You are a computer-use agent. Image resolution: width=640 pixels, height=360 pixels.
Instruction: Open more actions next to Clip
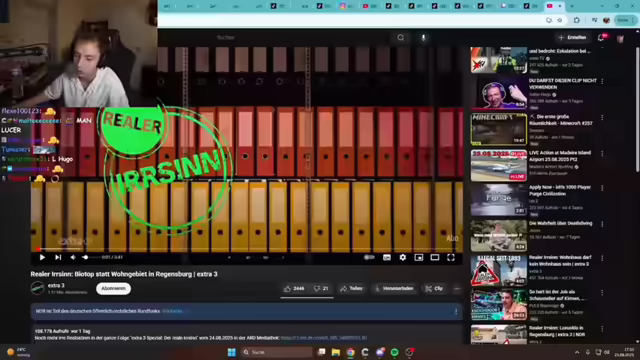[457, 289]
